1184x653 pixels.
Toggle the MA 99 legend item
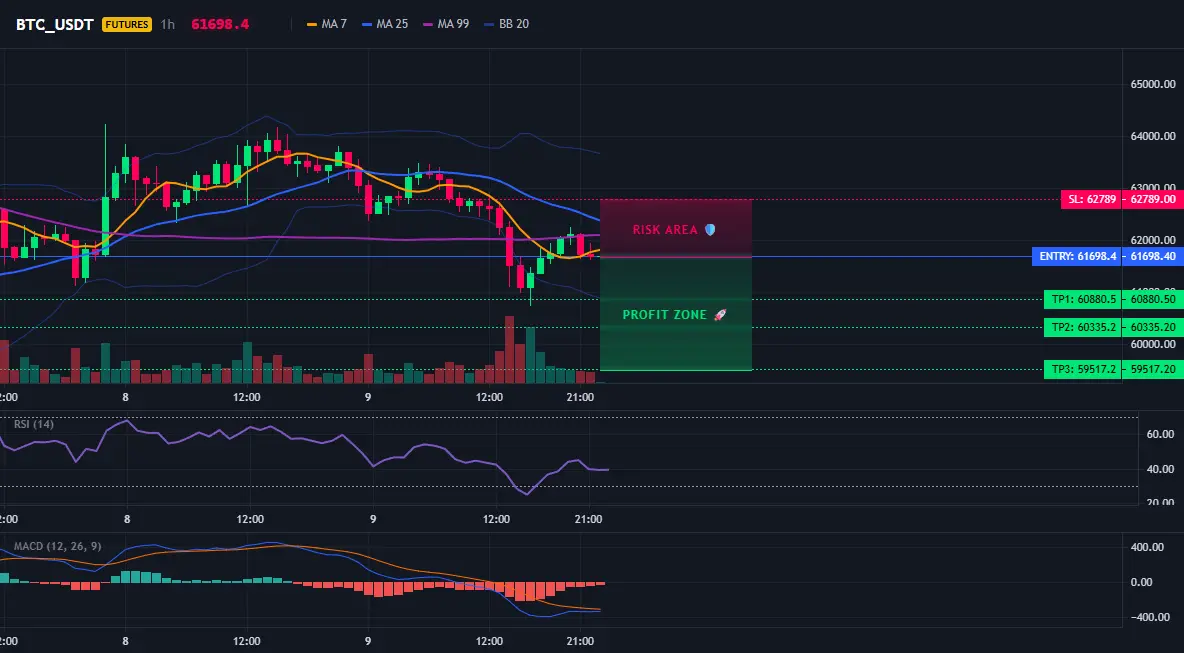click(x=446, y=24)
